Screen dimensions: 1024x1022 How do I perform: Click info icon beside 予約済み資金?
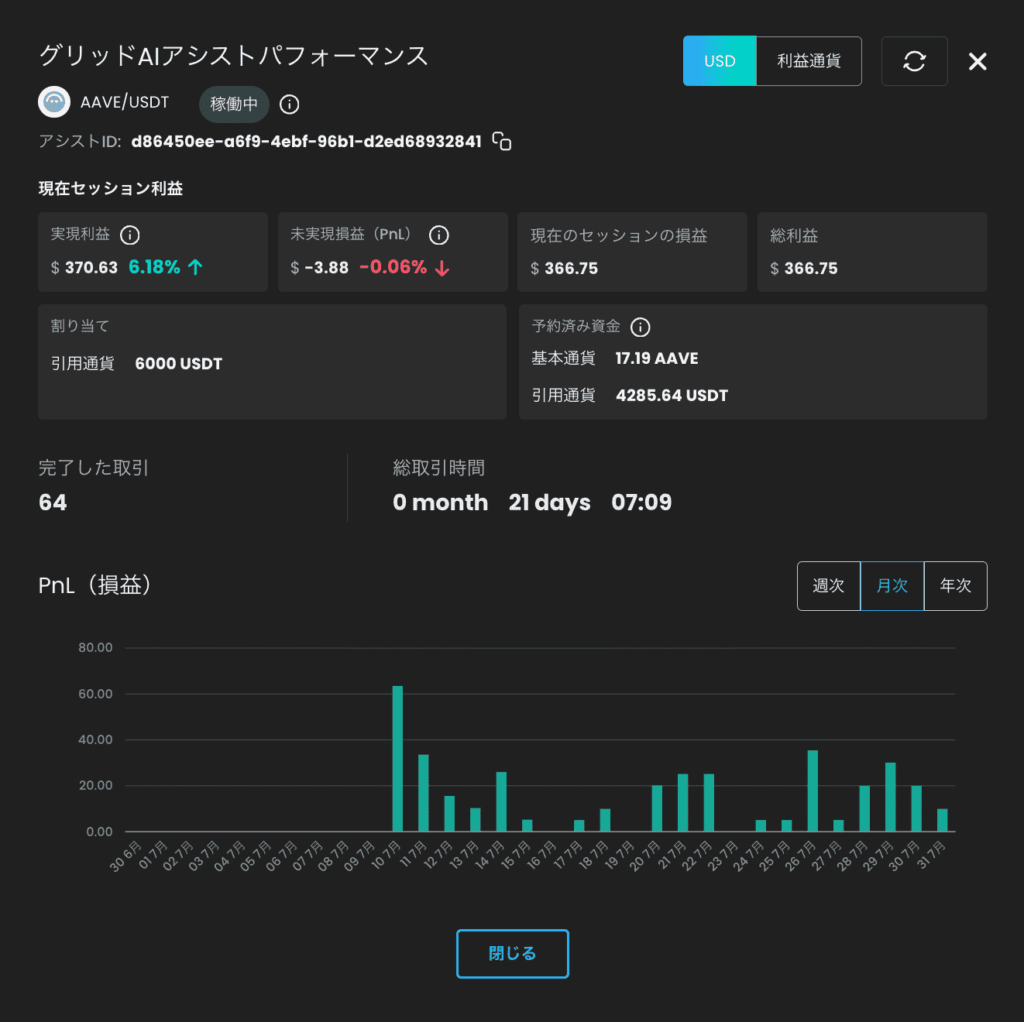pyautogui.click(x=640, y=327)
